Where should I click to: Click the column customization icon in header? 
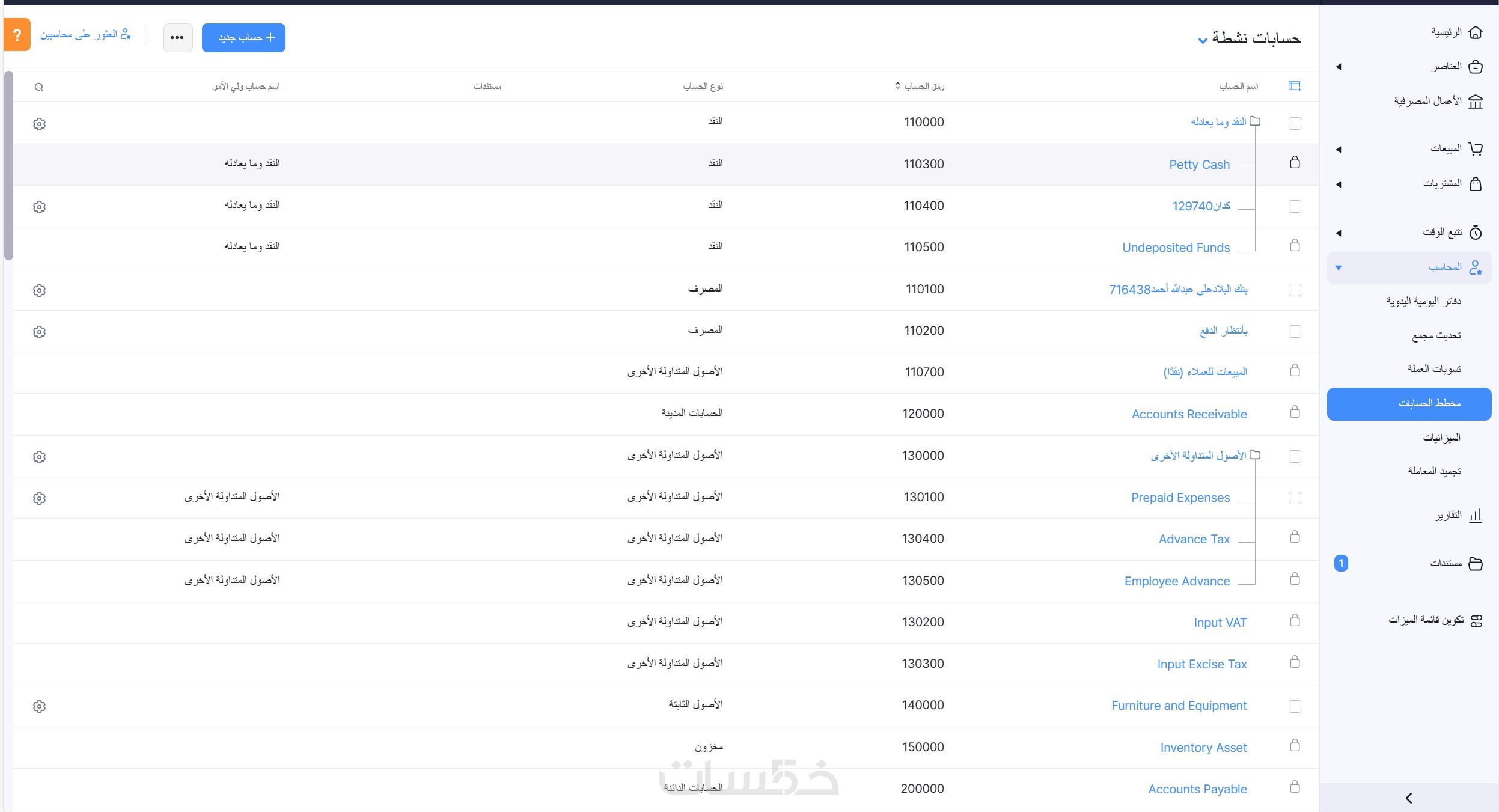(x=1295, y=87)
